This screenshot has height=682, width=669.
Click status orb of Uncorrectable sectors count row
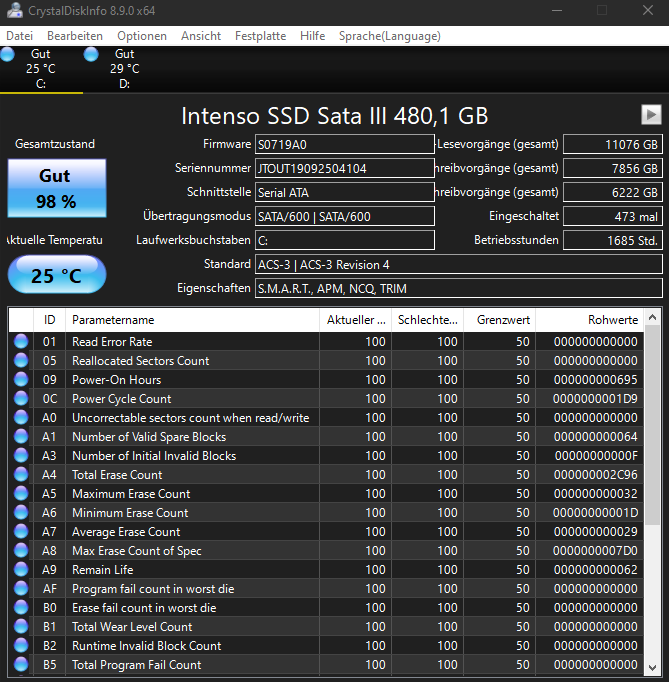pyautogui.click(x=21, y=418)
